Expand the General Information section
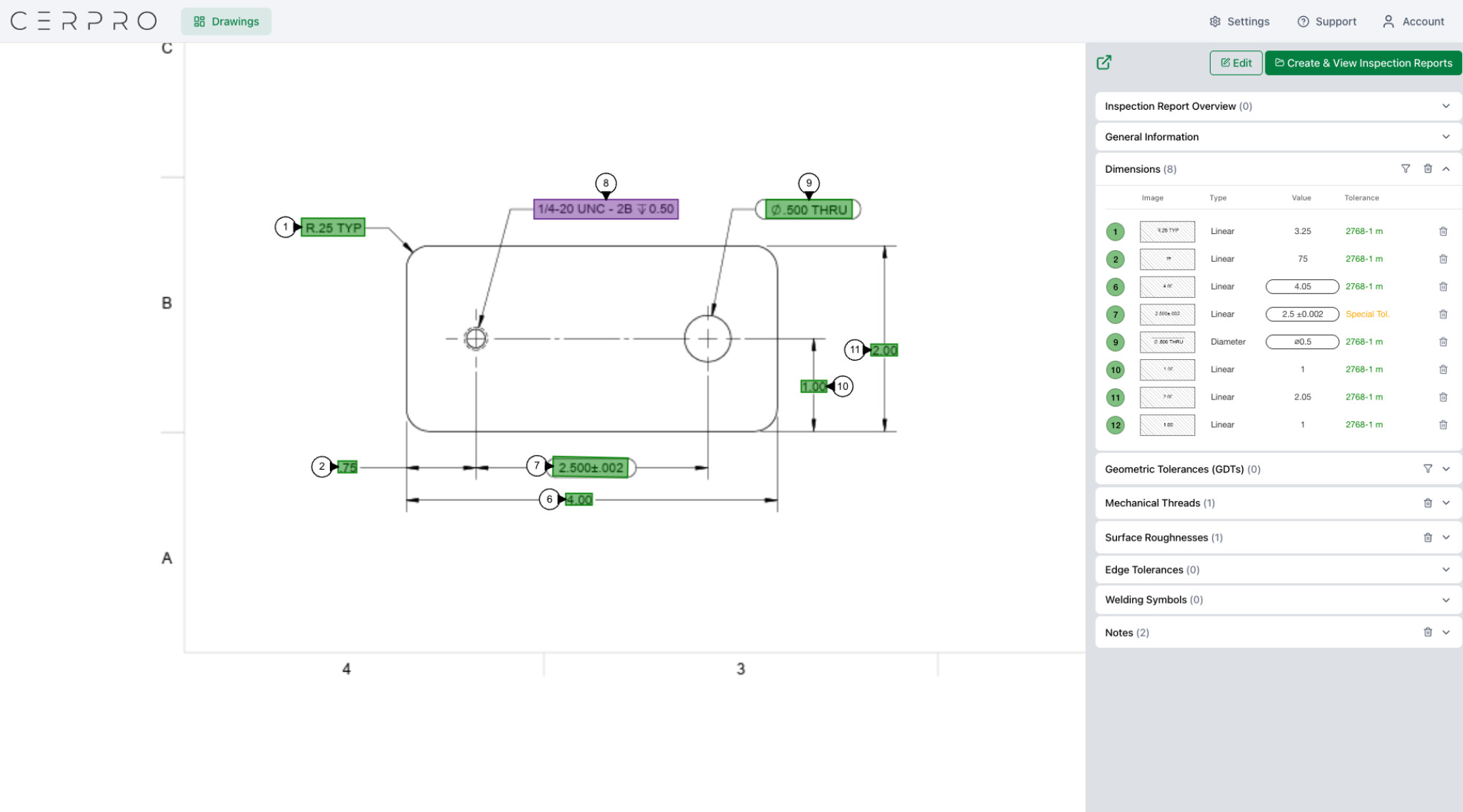Viewport: 1463px width, 812px height. [1445, 138]
